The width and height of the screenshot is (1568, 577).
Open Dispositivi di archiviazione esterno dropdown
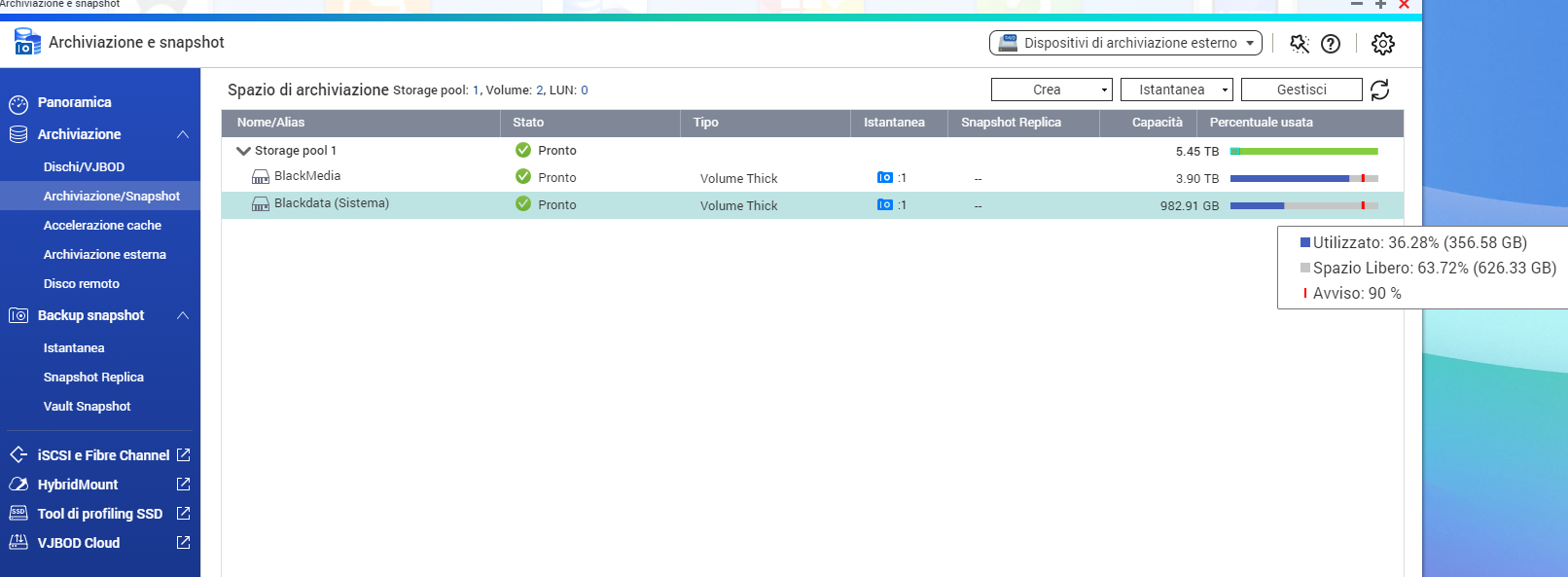pyautogui.click(x=1125, y=43)
